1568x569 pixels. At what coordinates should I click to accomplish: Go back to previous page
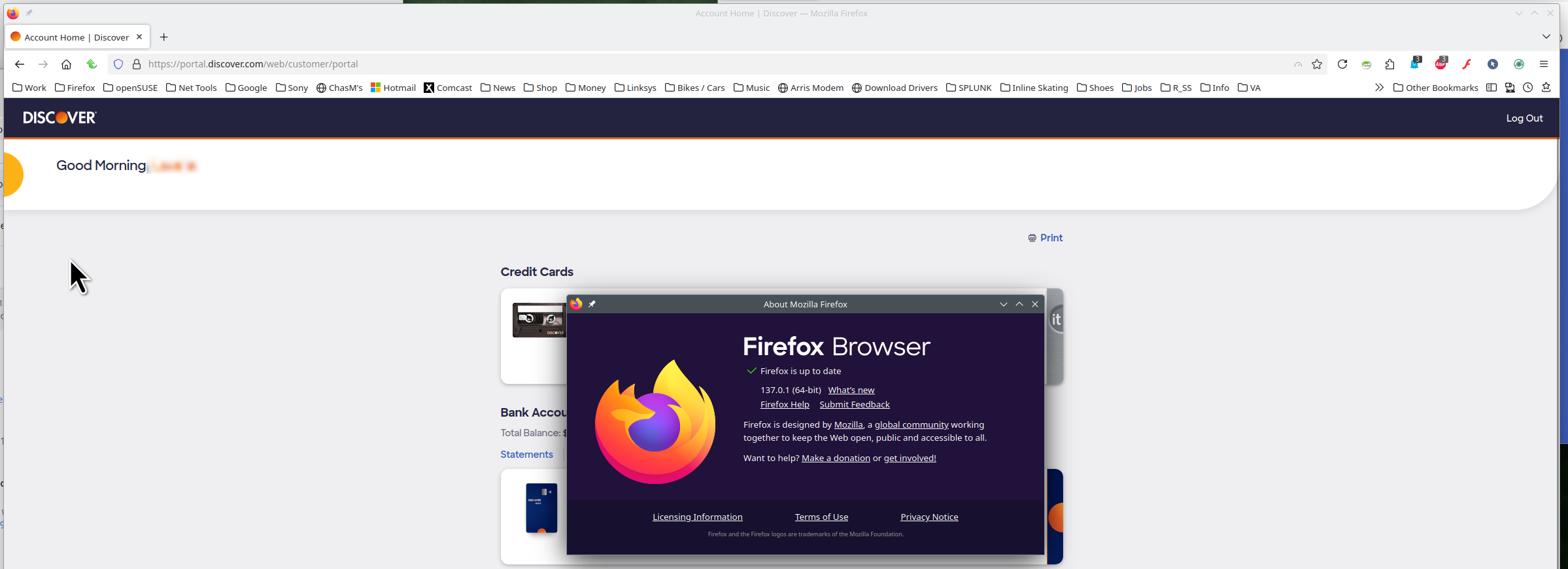point(20,64)
